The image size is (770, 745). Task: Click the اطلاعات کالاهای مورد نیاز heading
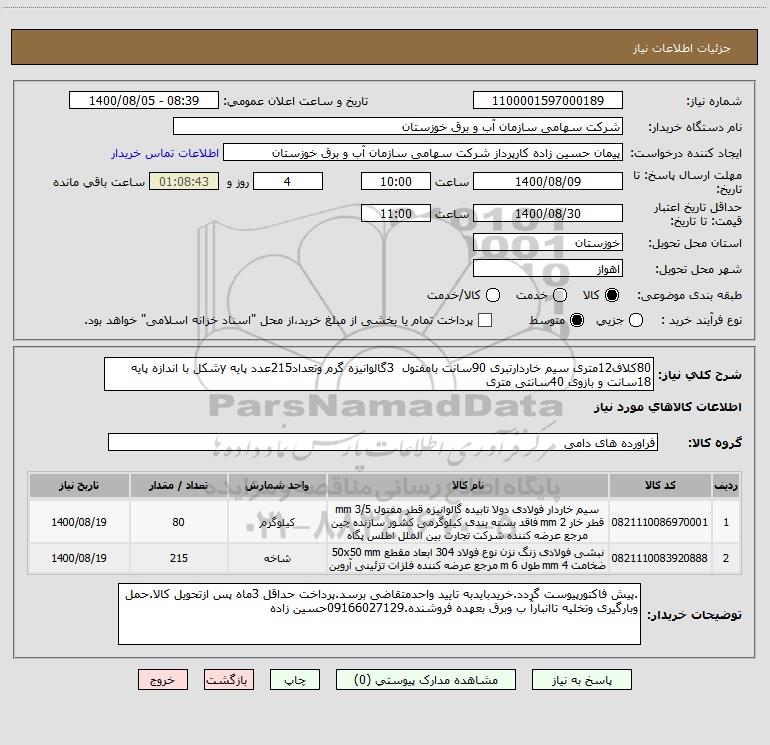pyautogui.click(x=667, y=407)
